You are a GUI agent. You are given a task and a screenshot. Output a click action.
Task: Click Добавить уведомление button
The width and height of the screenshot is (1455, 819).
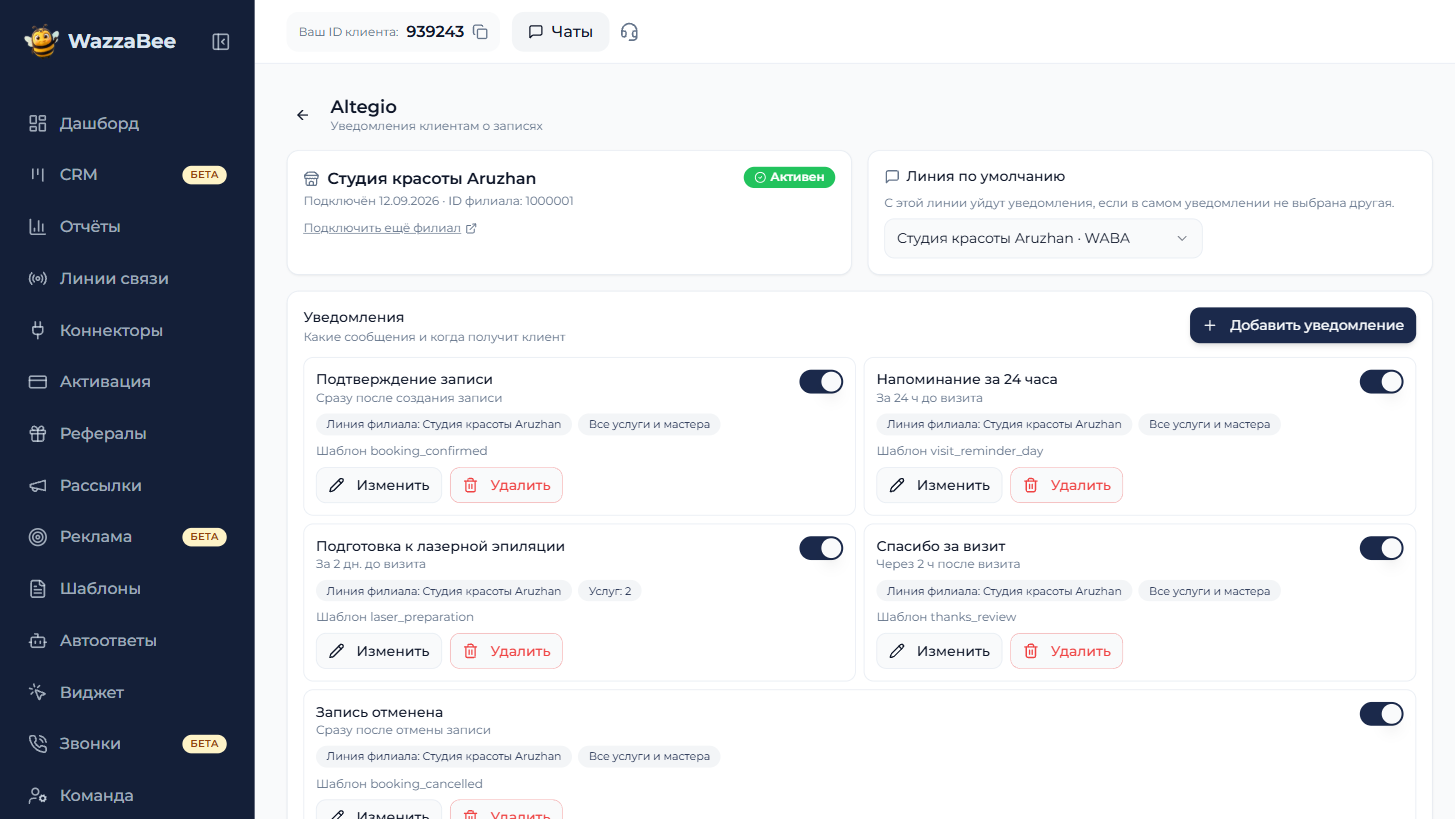pos(1302,325)
